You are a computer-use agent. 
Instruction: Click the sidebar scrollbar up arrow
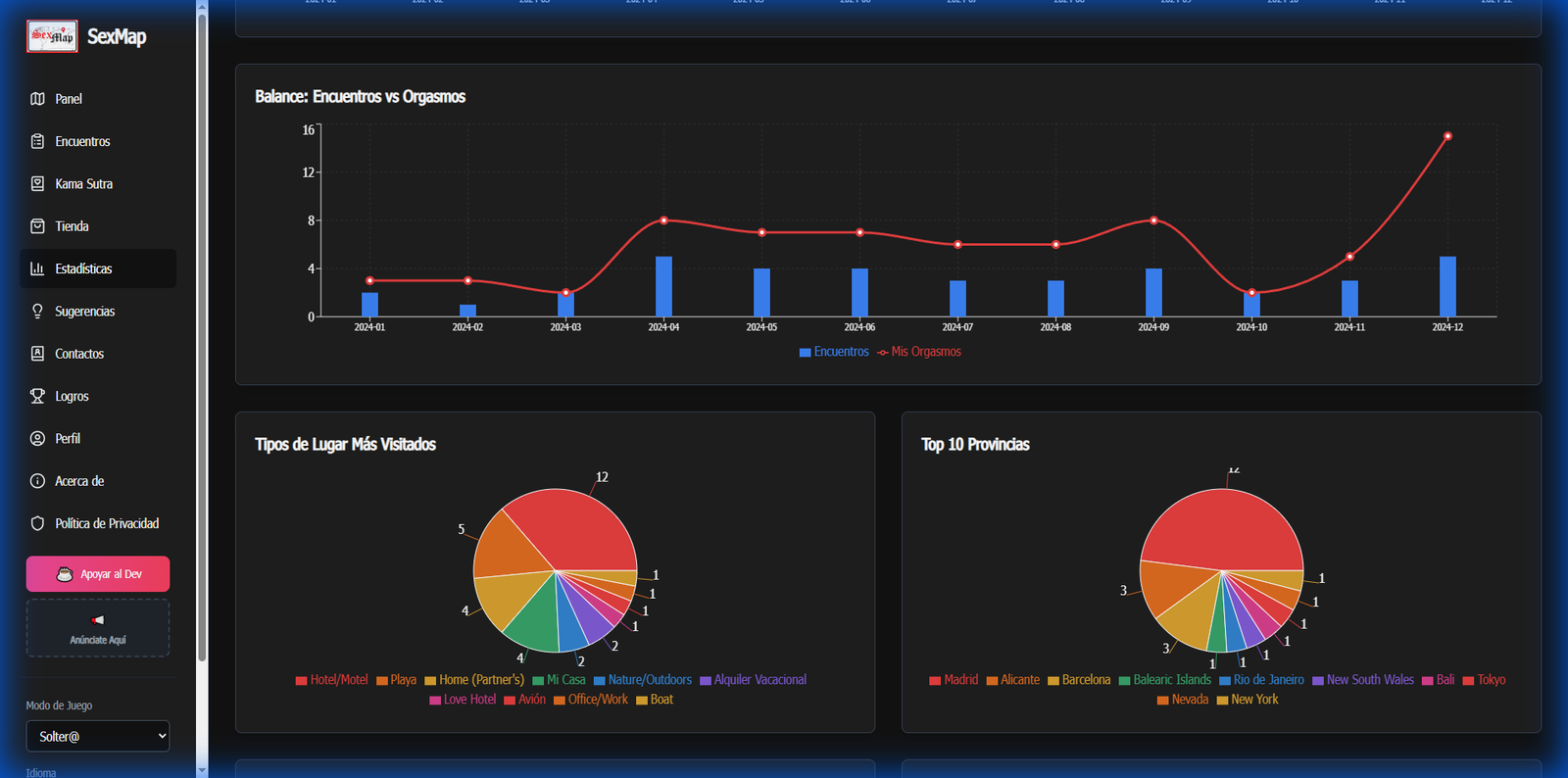[202, 7]
